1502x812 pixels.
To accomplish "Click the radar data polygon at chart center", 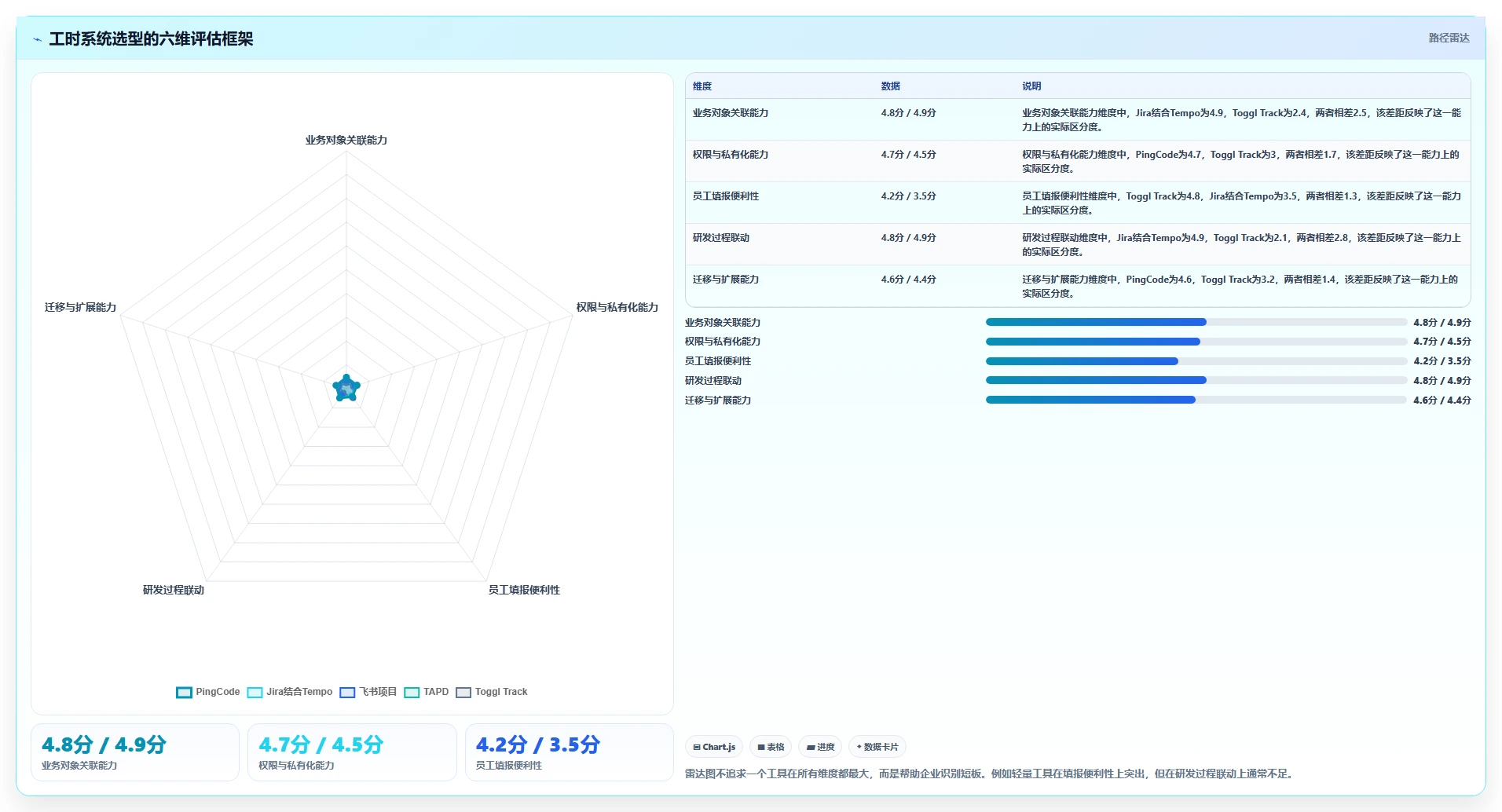I will point(346,388).
